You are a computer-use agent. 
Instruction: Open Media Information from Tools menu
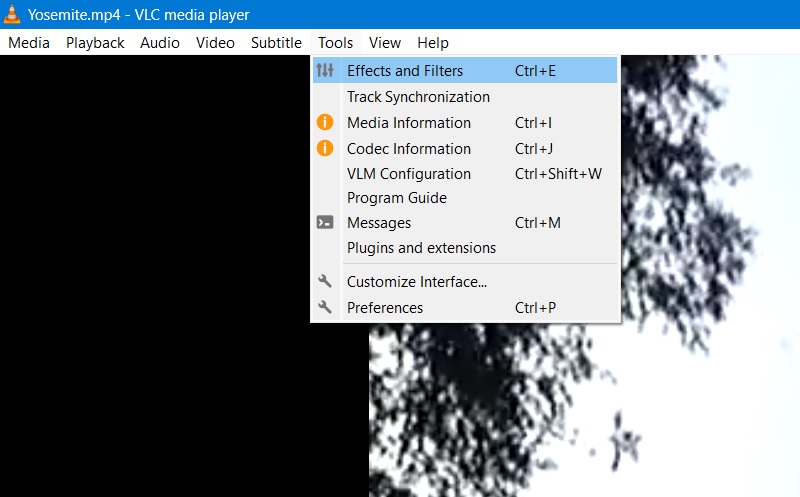click(x=465, y=122)
